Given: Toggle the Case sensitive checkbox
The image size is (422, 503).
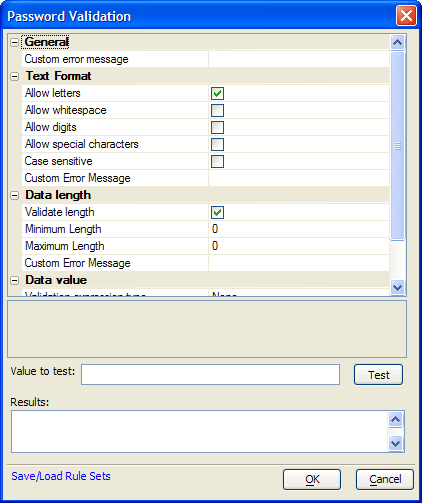Looking at the screenshot, I should 217,161.
